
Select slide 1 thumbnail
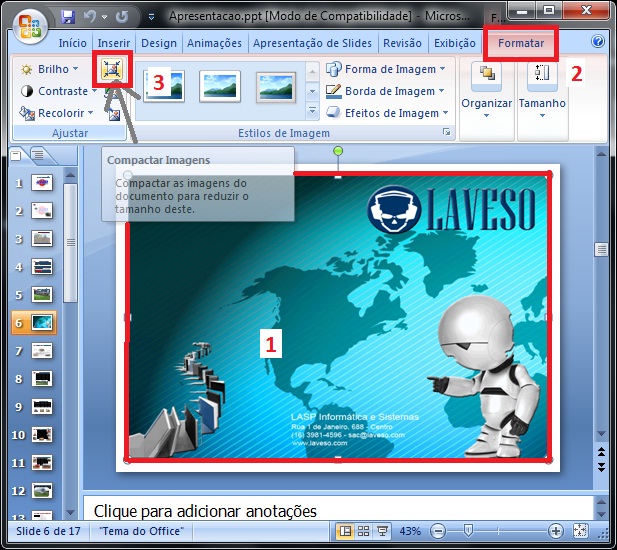[42, 183]
